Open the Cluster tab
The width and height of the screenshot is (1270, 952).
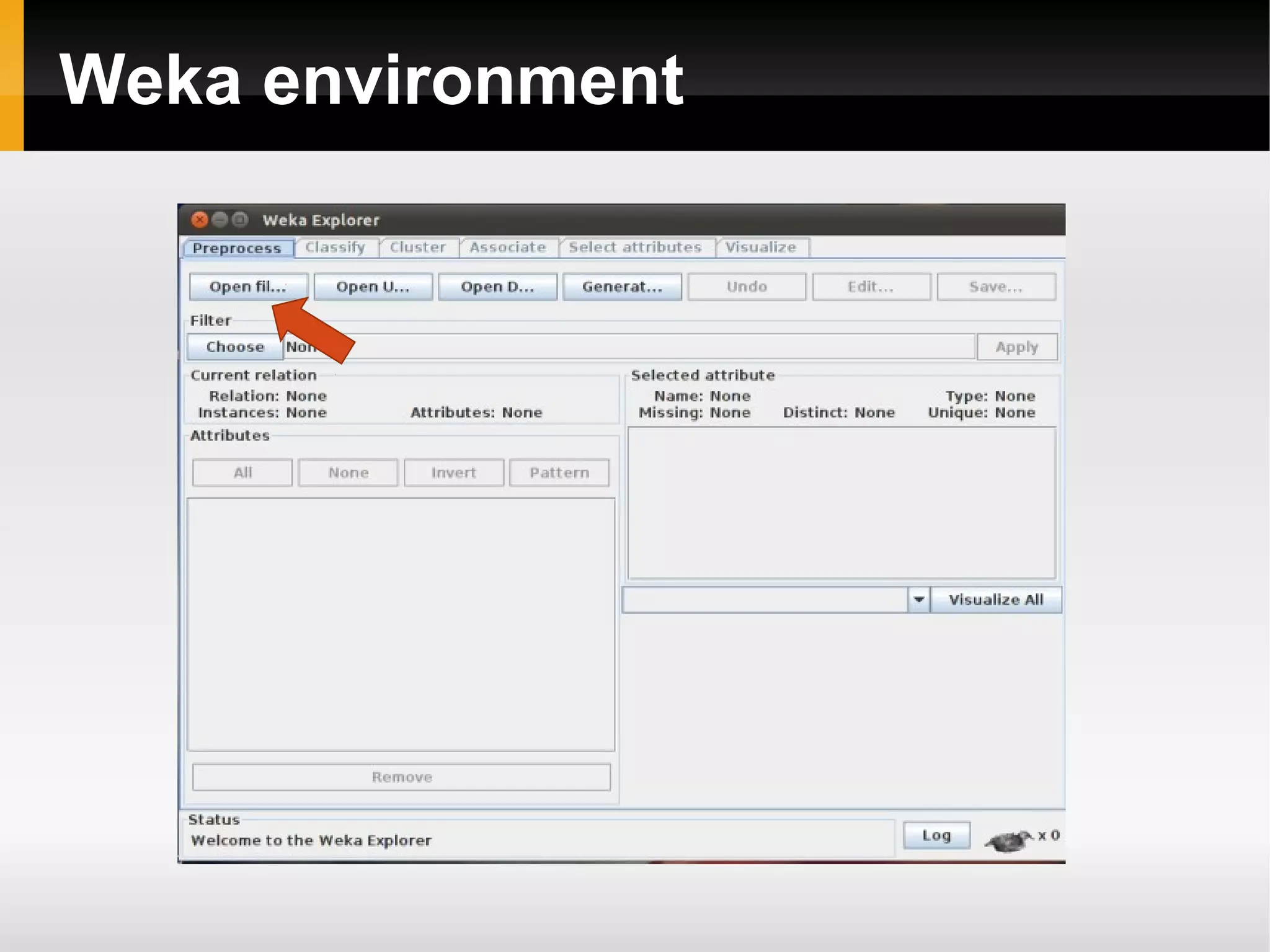[x=417, y=247]
